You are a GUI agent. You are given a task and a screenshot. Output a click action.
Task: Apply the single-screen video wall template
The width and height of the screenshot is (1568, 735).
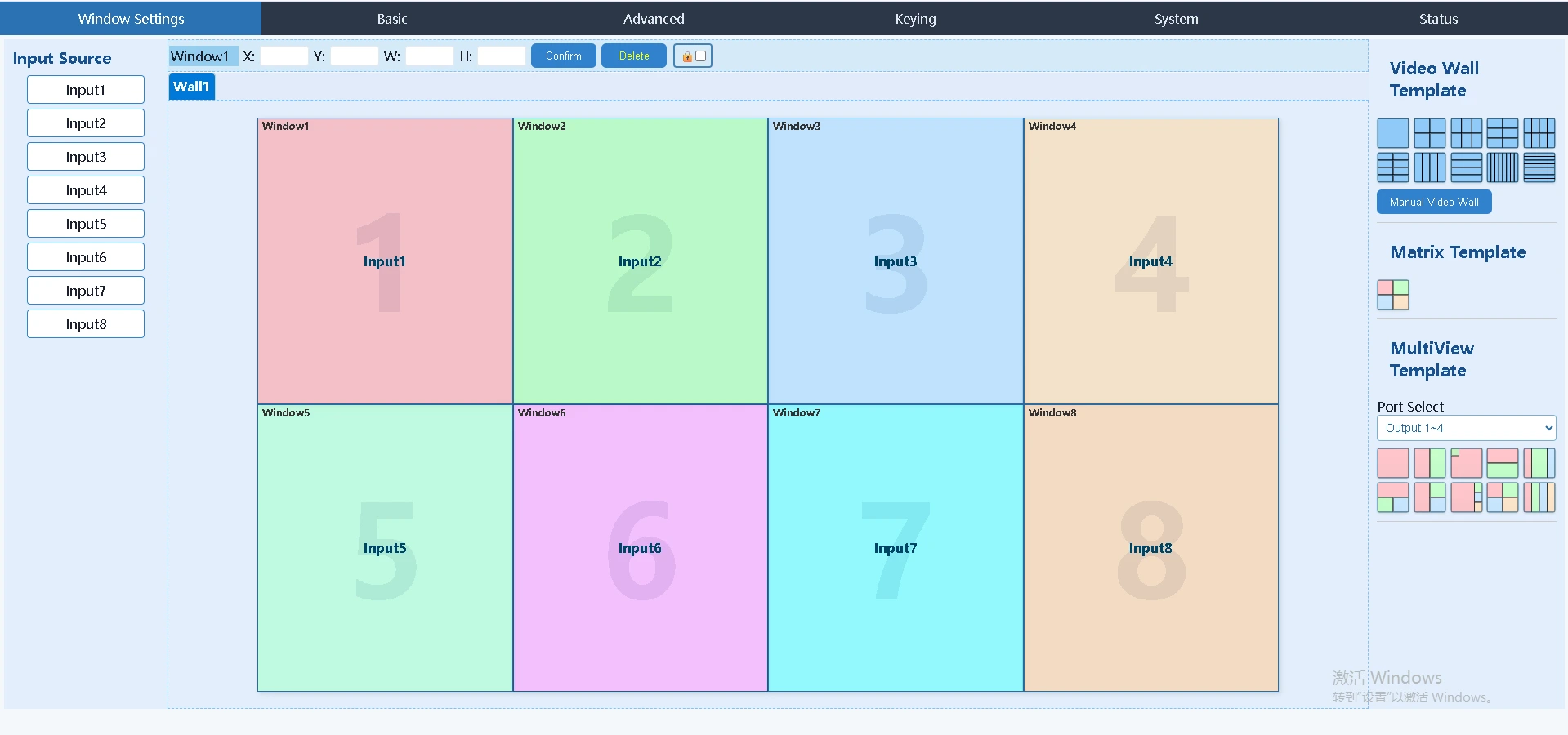pos(1393,133)
